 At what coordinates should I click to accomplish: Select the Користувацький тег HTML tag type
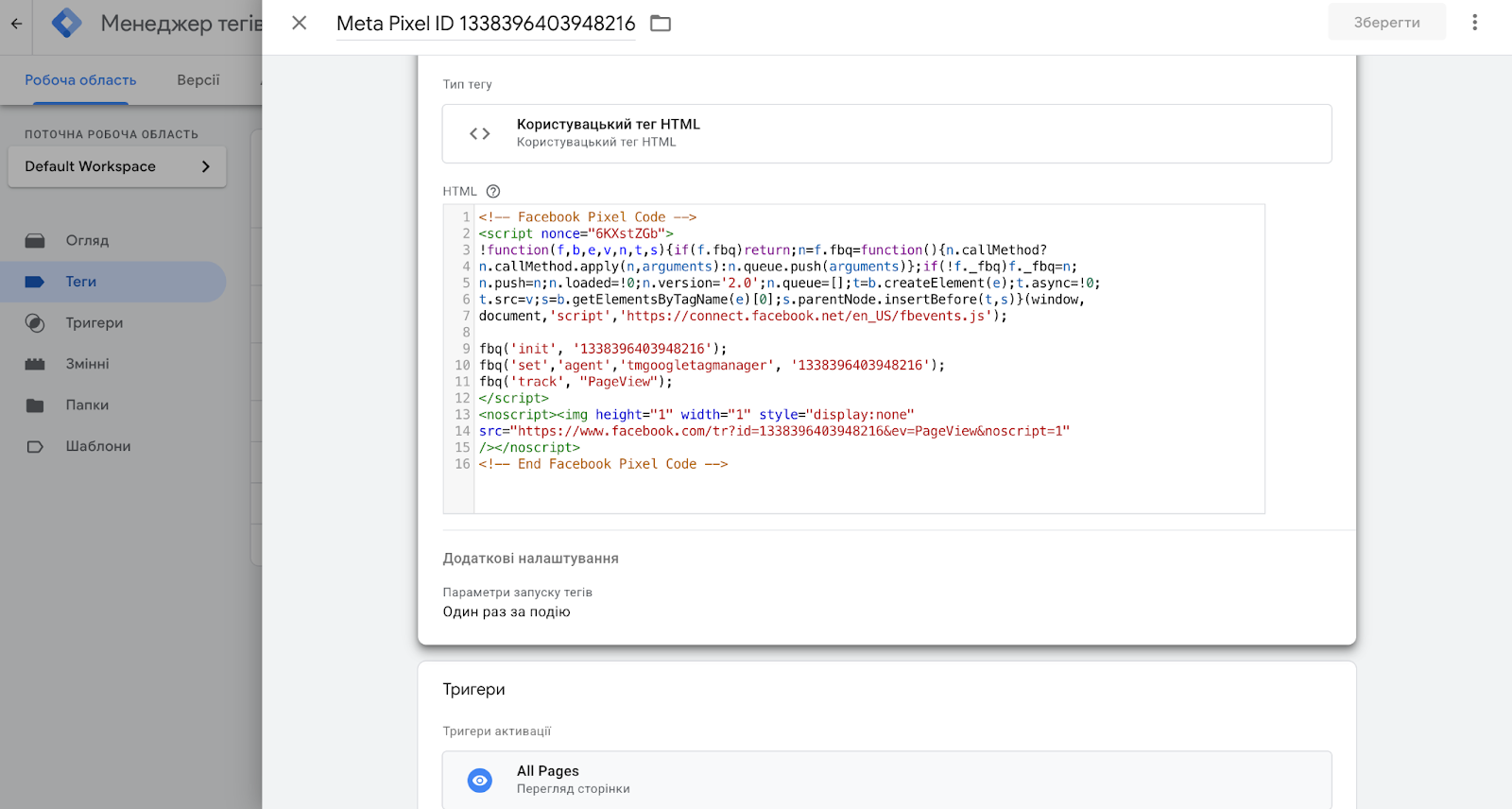(x=886, y=133)
